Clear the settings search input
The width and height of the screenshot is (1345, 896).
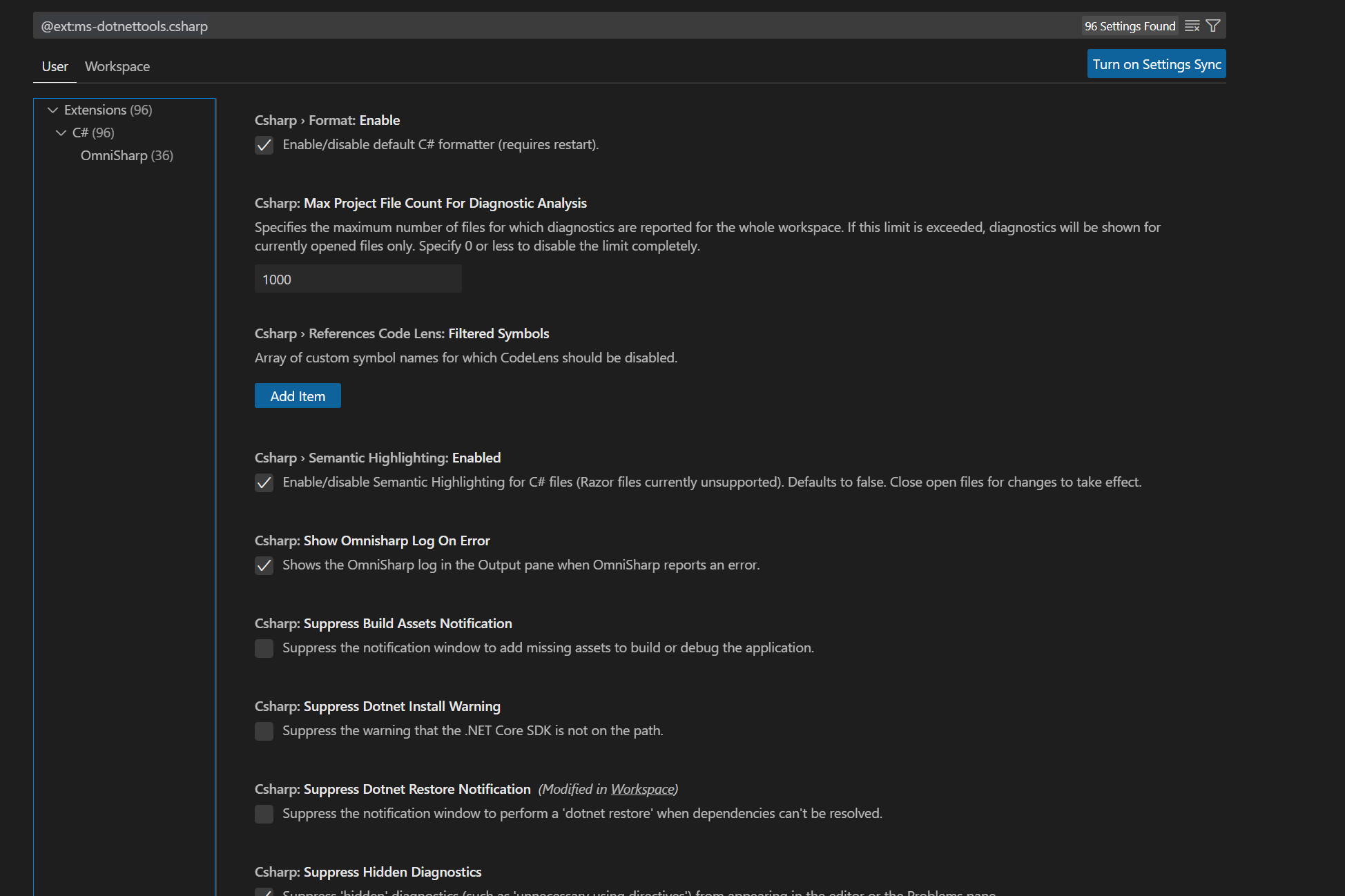(x=1192, y=26)
